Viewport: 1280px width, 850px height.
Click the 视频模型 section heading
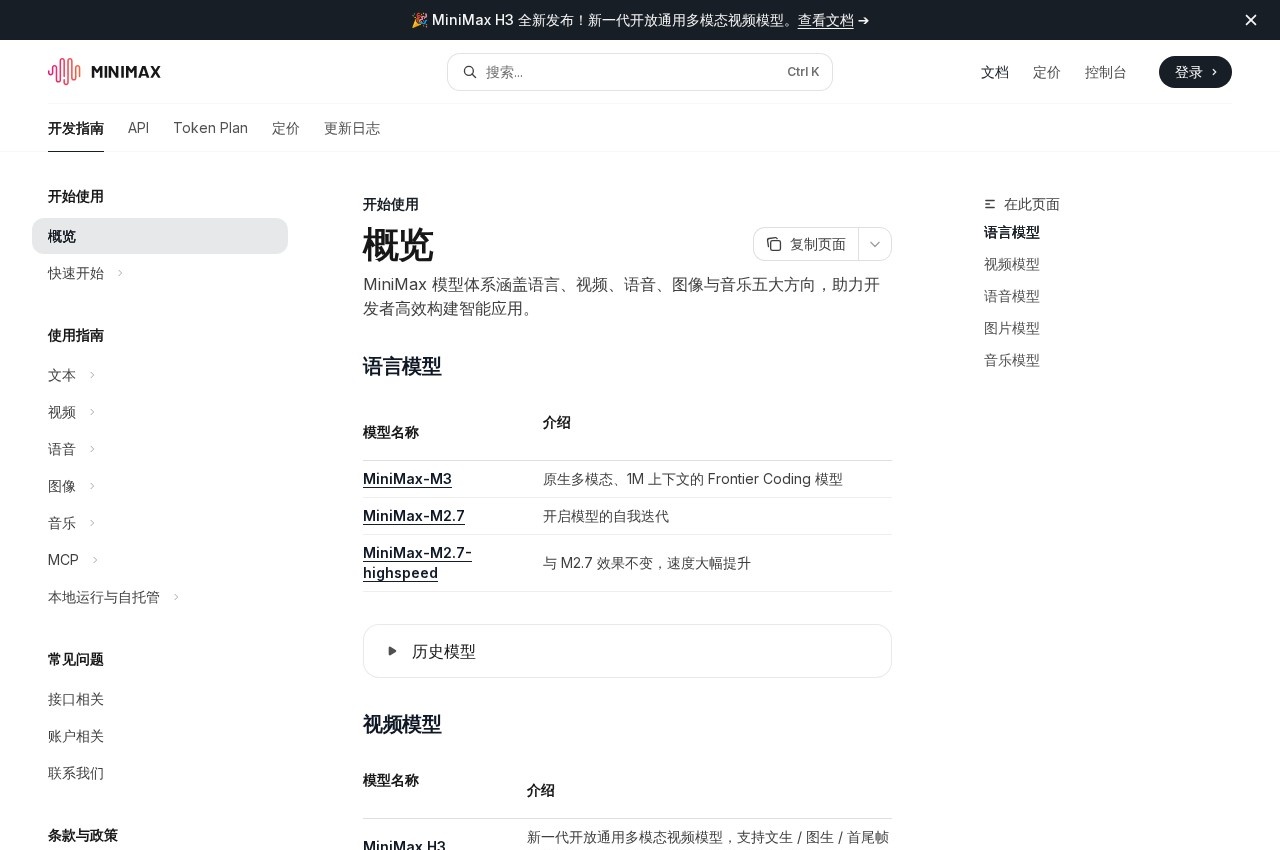pyautogui.click(x=402, y=724)
